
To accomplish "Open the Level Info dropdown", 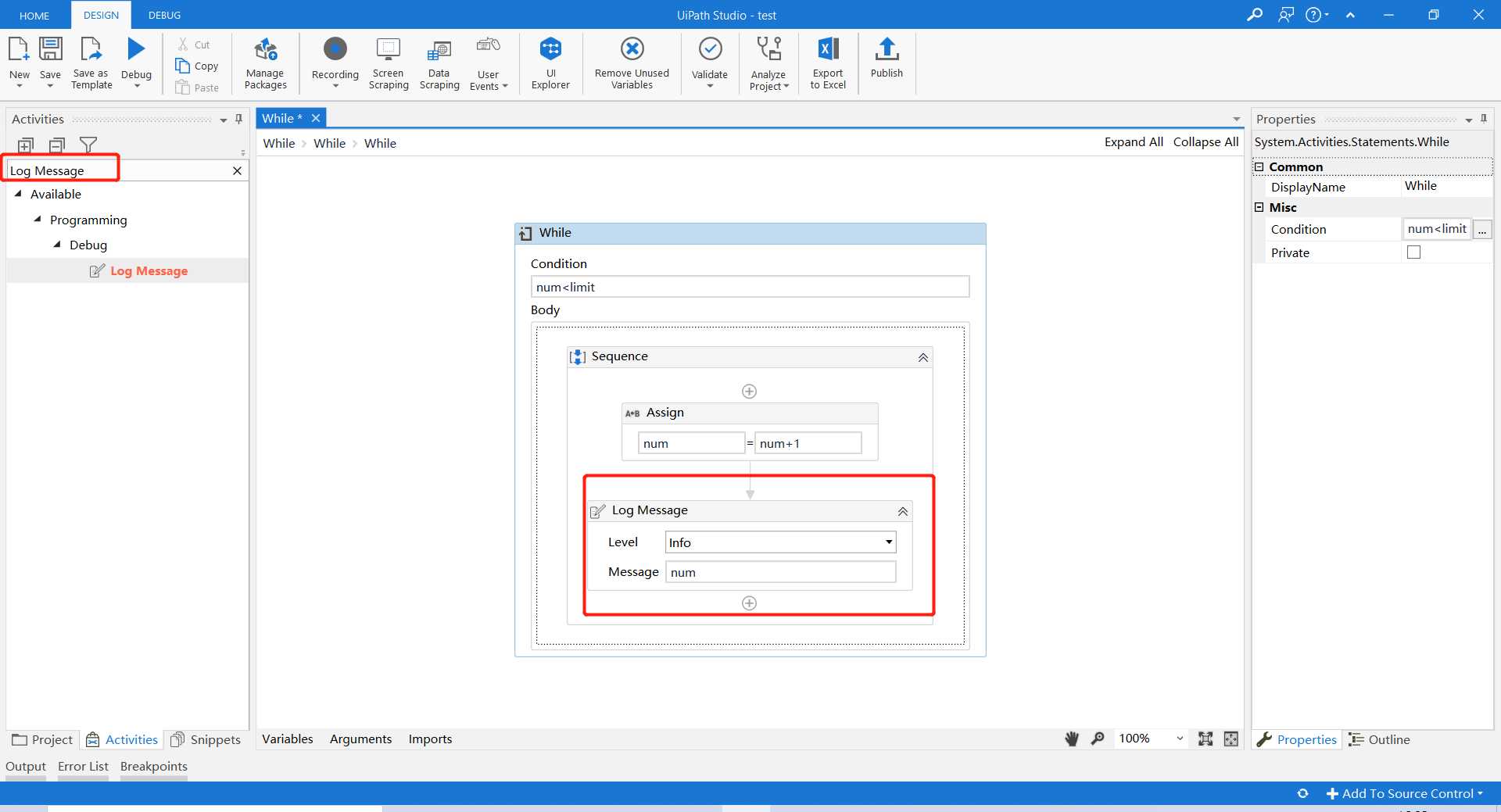I will (x=888, y=542).
